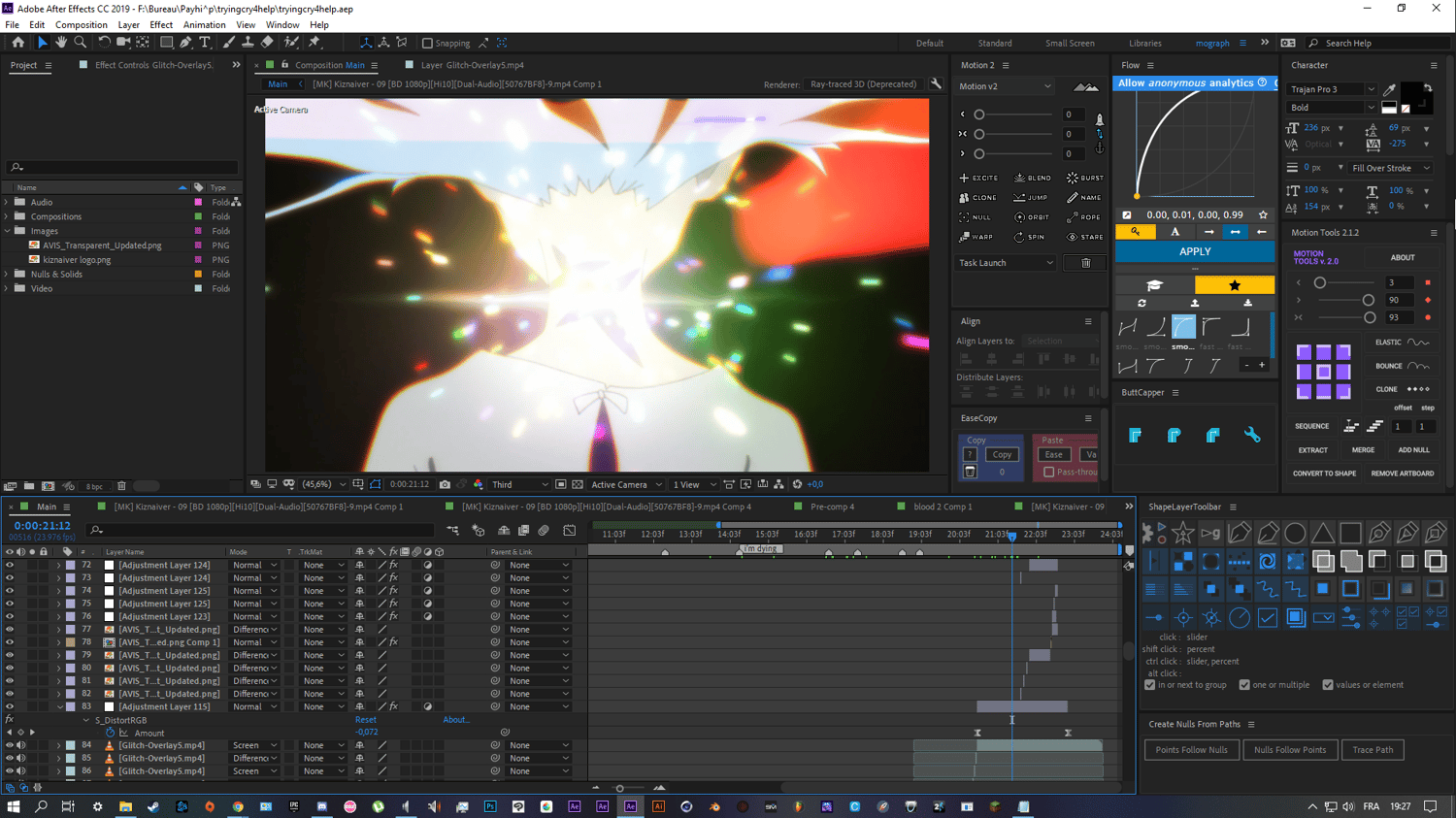Click the ABOUT button in Motion Tools

pyautogui.click(x=1403, y=258)
